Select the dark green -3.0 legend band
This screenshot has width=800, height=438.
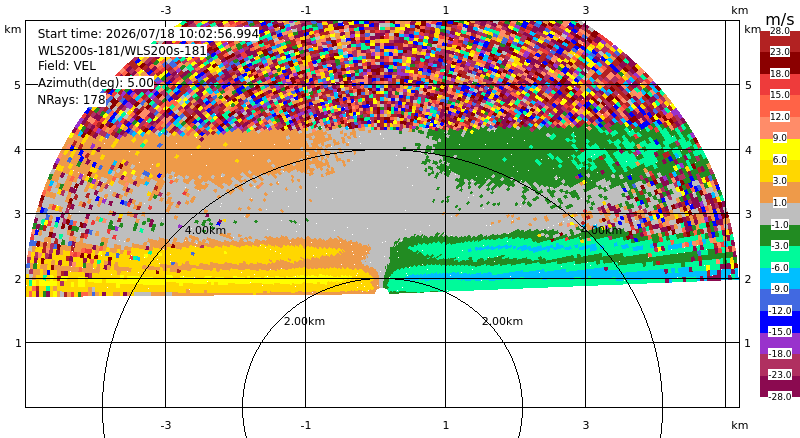coord(780,235)
